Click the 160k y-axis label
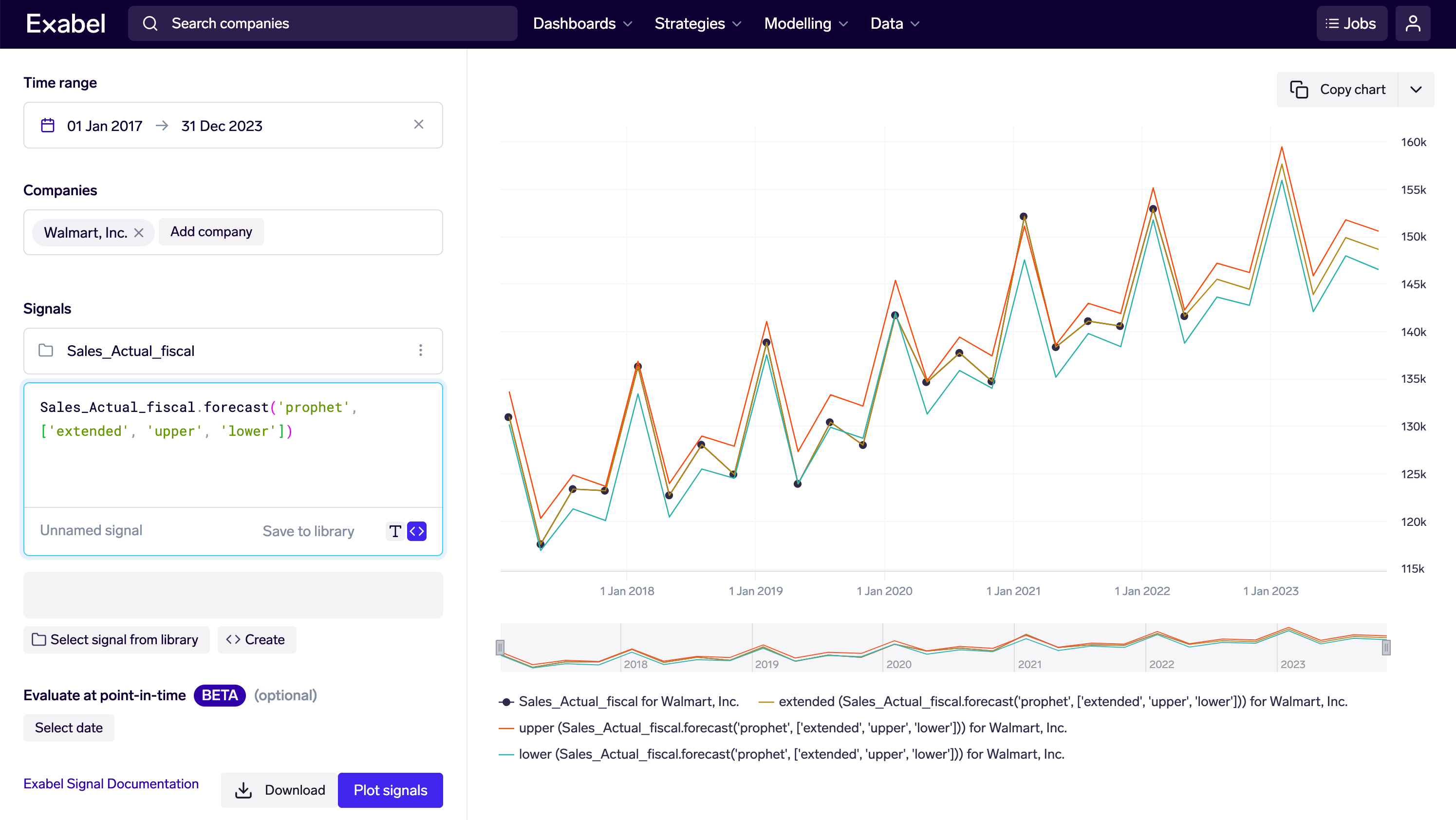 point(1413,142)
